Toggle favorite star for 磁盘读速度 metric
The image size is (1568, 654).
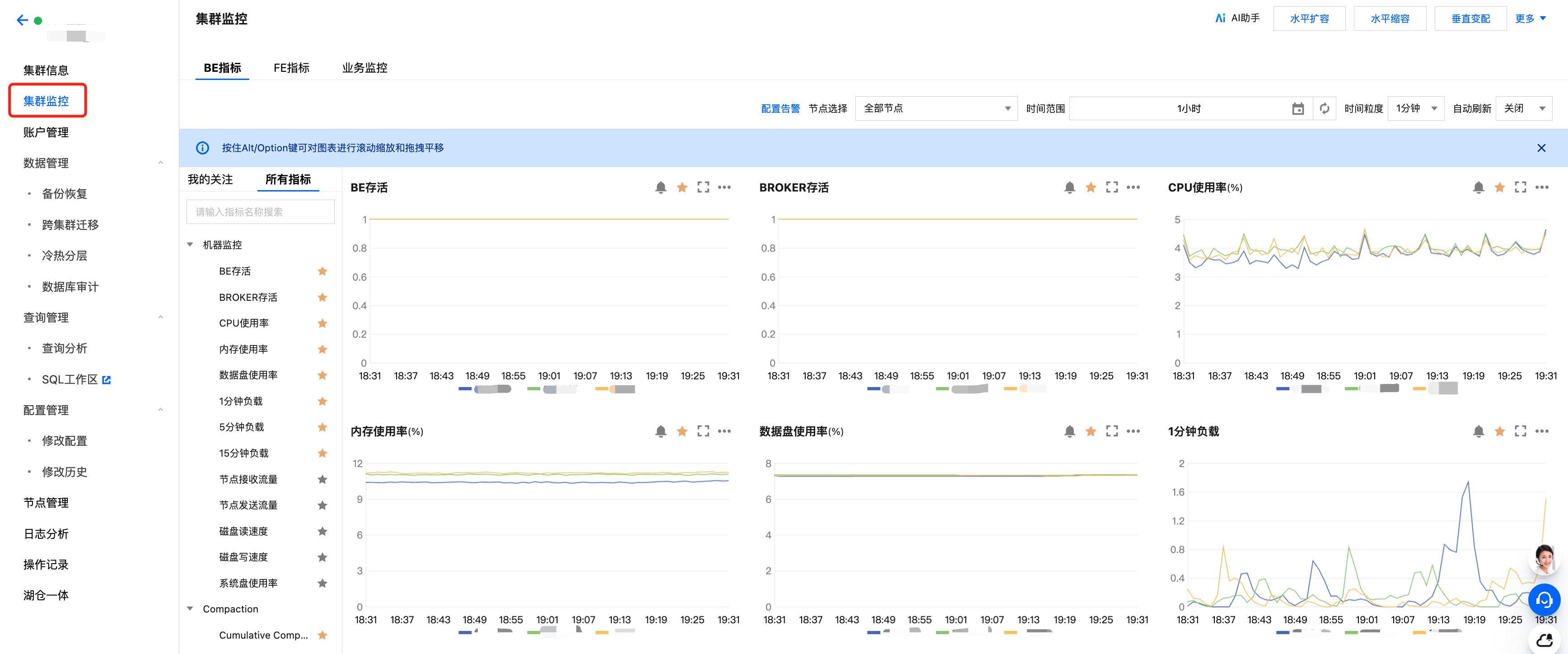[x=322, y=532]
